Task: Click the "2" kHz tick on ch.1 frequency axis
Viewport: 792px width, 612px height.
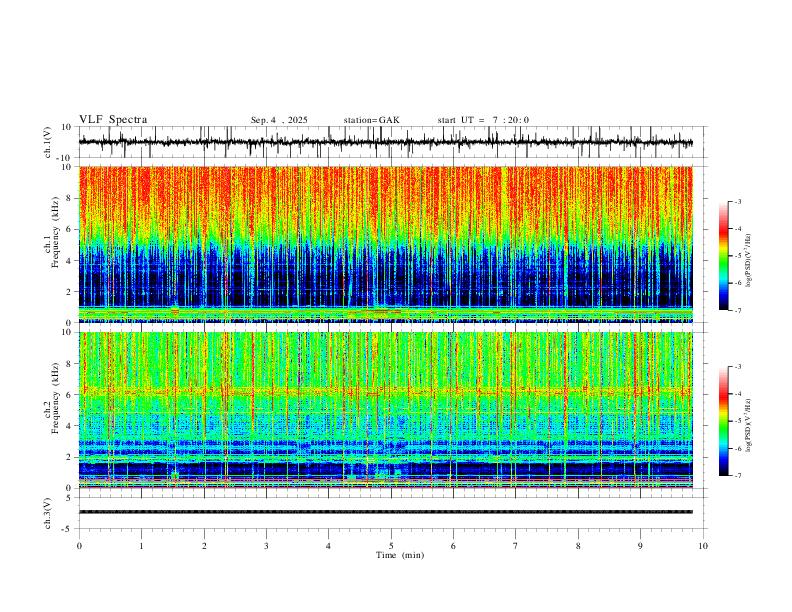Action: point(70,291)
